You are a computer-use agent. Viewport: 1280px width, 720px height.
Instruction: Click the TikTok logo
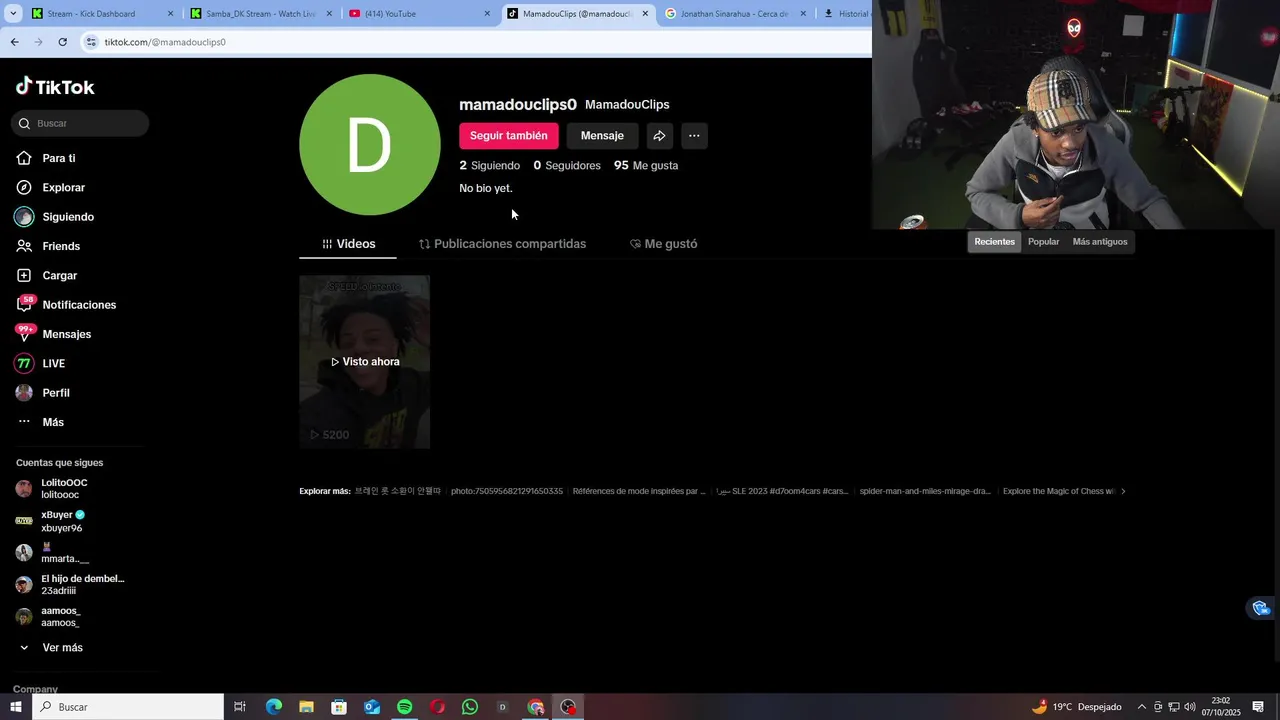point(55,87)
